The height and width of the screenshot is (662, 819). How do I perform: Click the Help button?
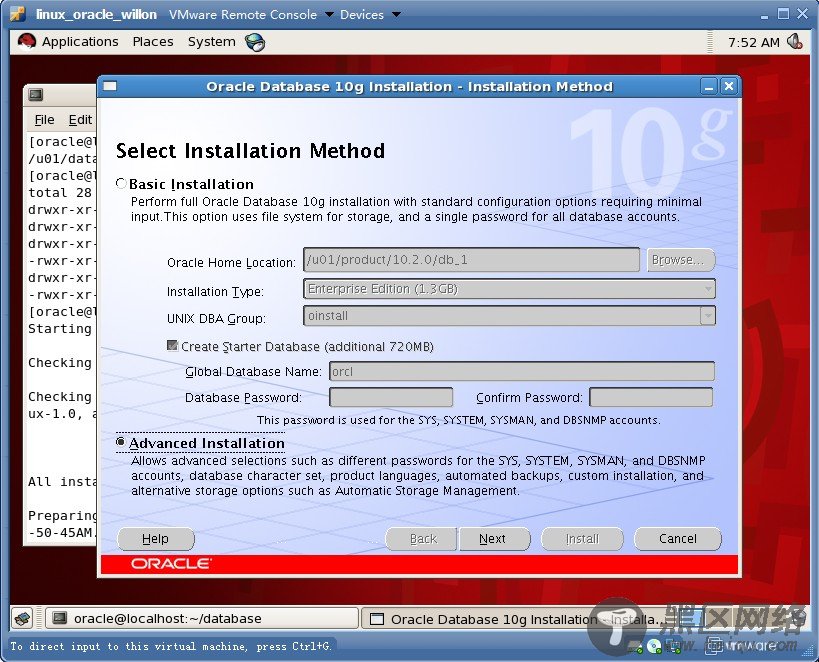pos(156,539)
